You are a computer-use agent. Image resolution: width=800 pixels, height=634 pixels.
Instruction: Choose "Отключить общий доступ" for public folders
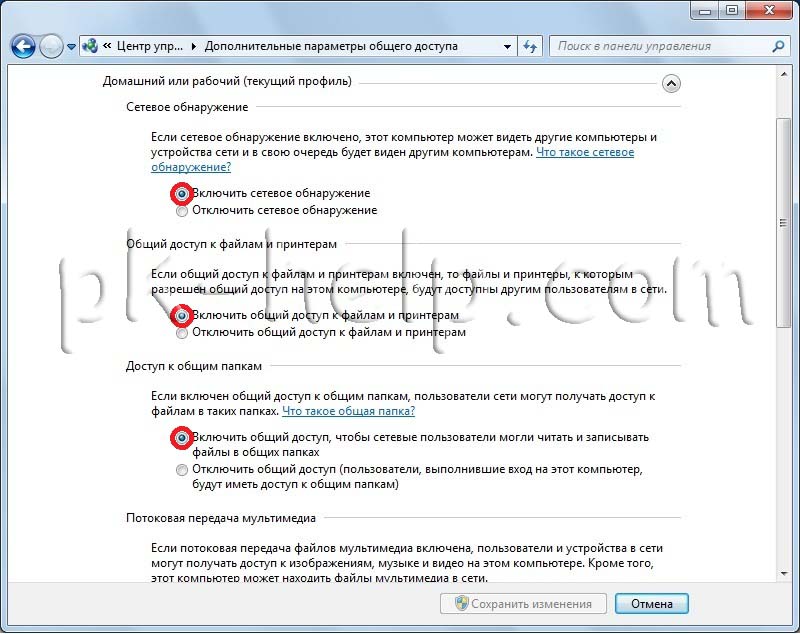tap(181, 470)
